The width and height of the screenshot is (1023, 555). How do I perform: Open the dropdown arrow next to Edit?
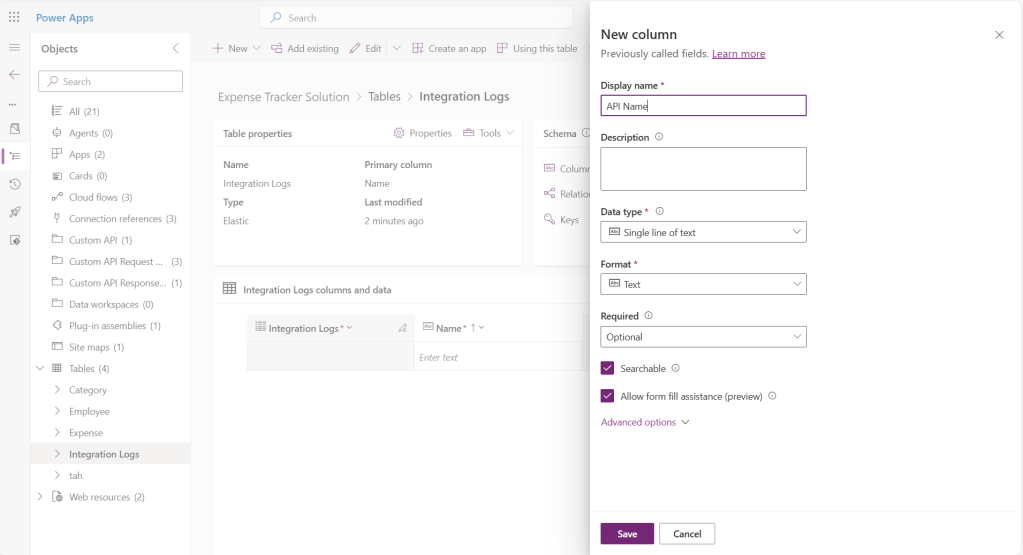pos(397,48)
